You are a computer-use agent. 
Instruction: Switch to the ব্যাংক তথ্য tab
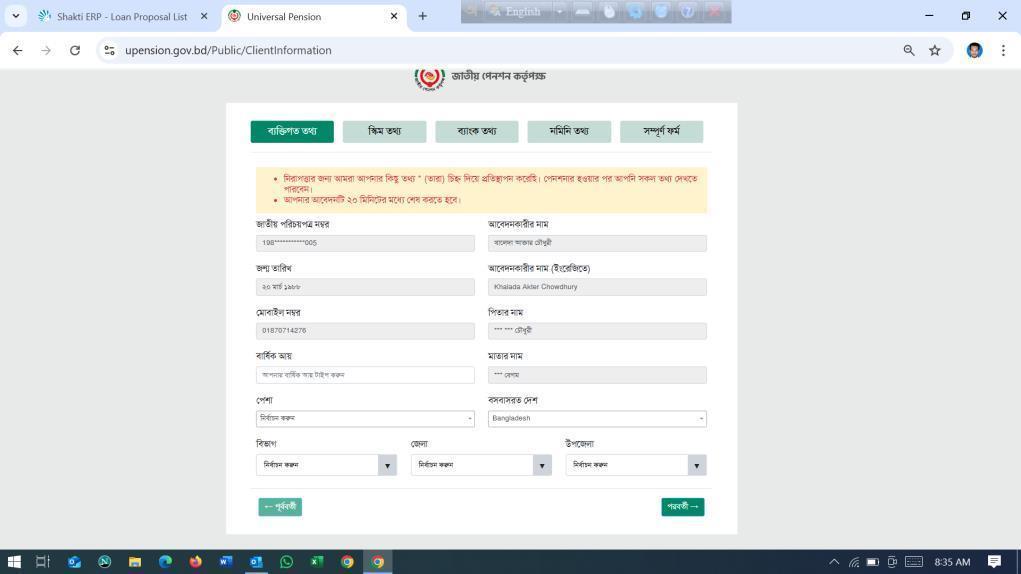click(476, 131)
